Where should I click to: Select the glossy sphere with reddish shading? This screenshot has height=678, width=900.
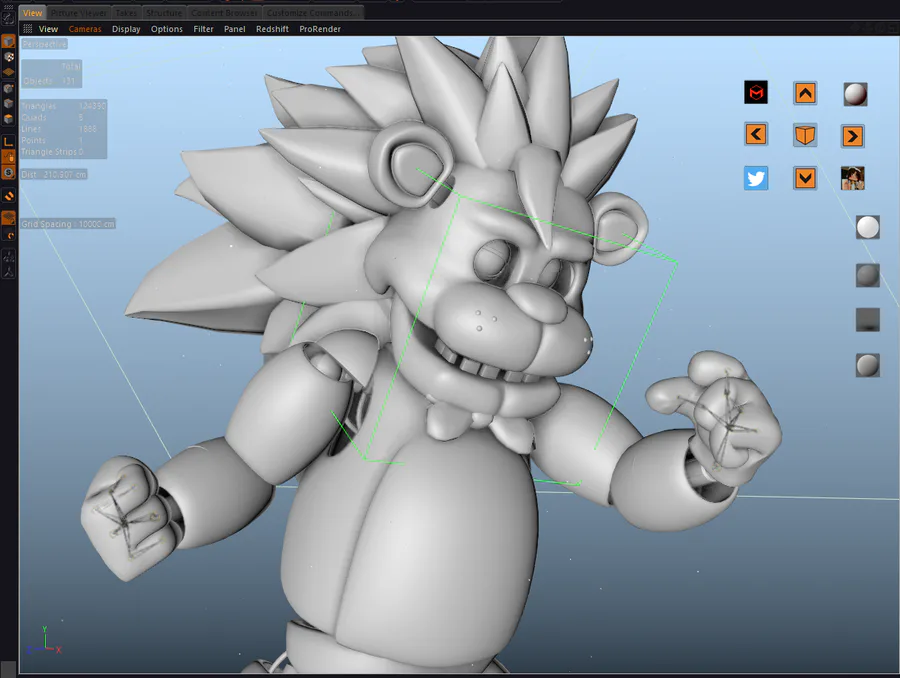[855, 94]
